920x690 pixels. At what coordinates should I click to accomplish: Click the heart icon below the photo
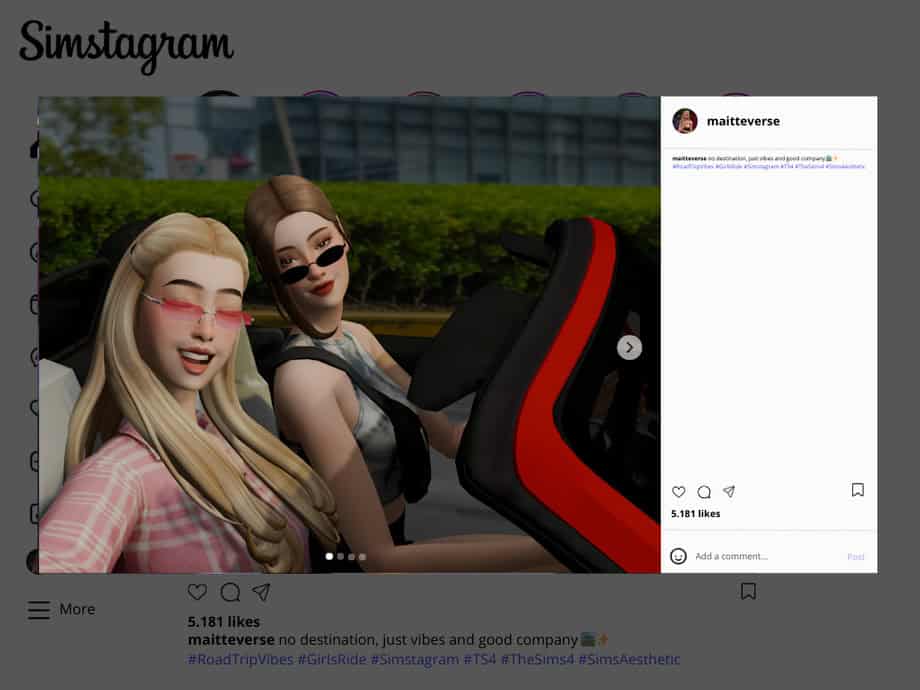coord(198,592)
